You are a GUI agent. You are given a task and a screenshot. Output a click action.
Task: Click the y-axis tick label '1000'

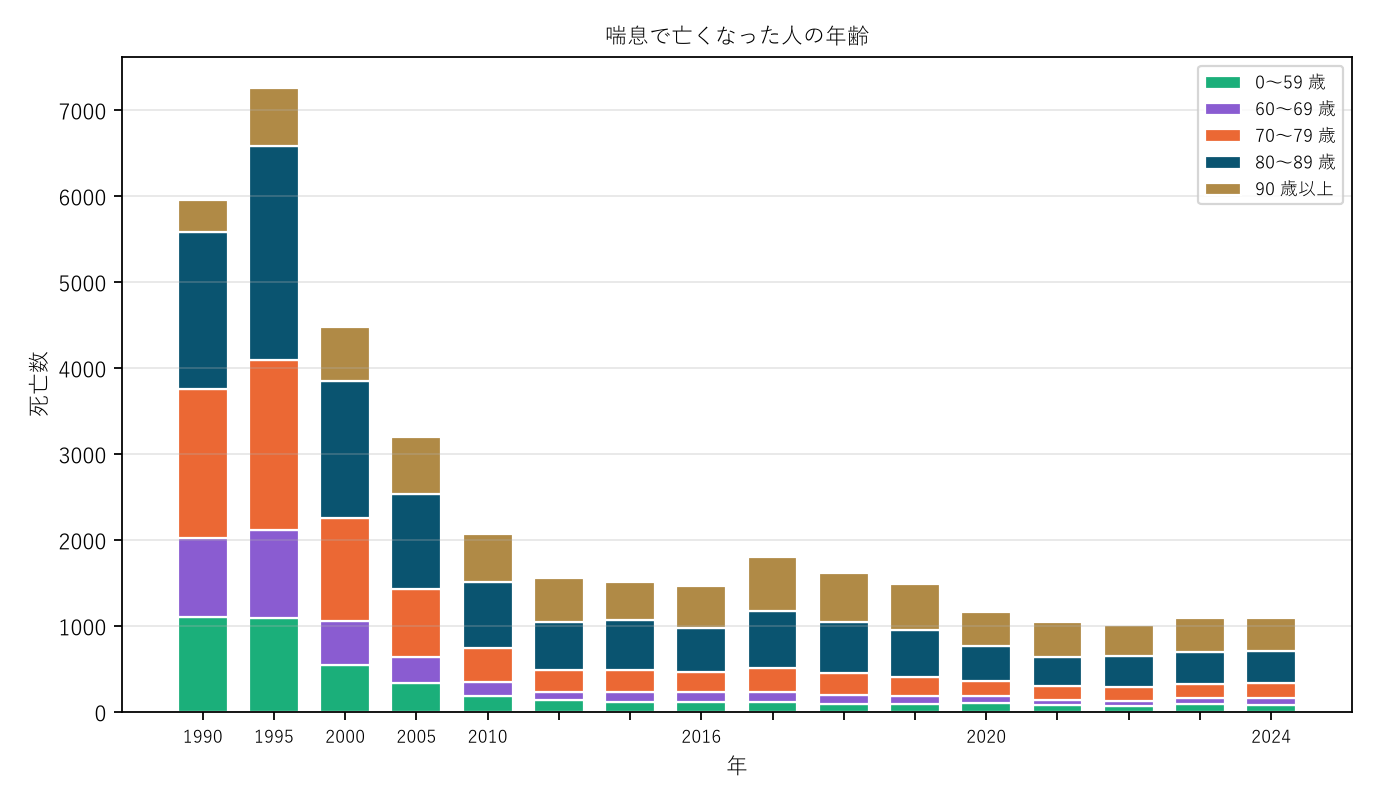point(83,626)
